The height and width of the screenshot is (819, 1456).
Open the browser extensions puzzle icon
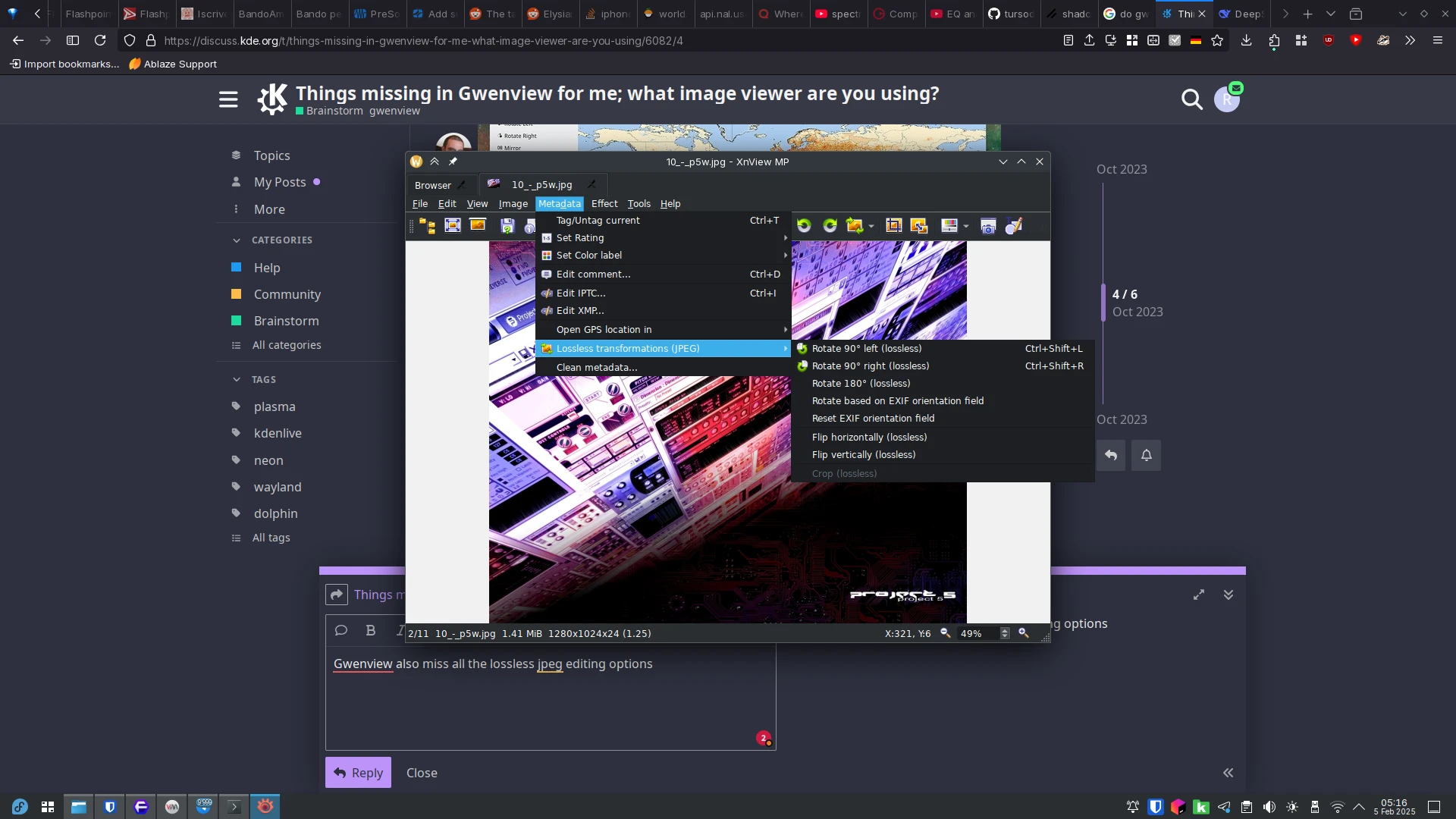click(x=1274, y=40)
